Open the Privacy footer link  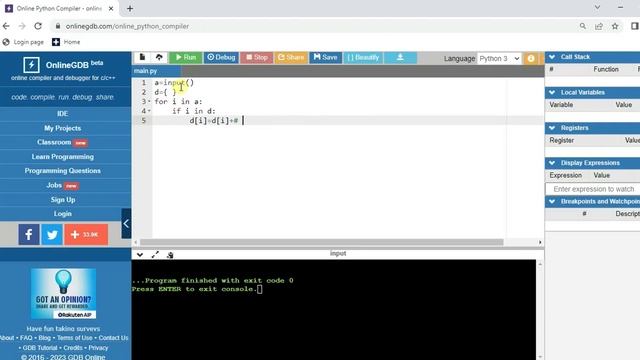tap(98, 348)
